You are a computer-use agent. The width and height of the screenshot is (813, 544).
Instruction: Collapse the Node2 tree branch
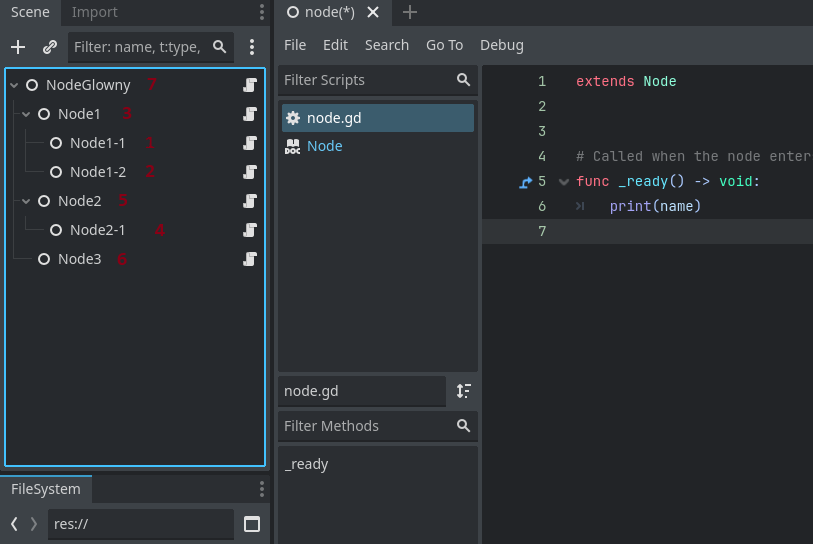pos(26,201)
